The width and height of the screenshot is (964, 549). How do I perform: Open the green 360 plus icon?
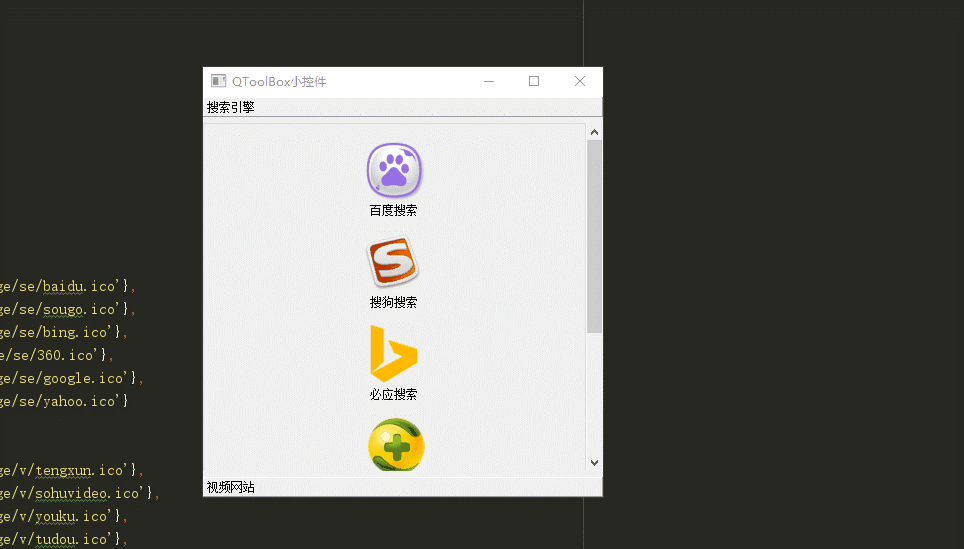pyautogui.click(x=396, y=444)
